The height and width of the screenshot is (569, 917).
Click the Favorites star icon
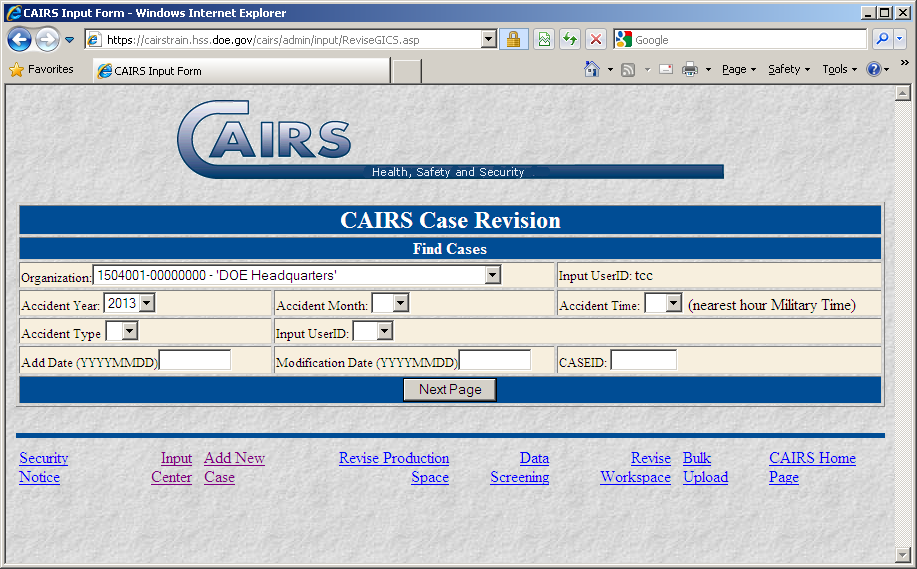[x=16, y=70]
